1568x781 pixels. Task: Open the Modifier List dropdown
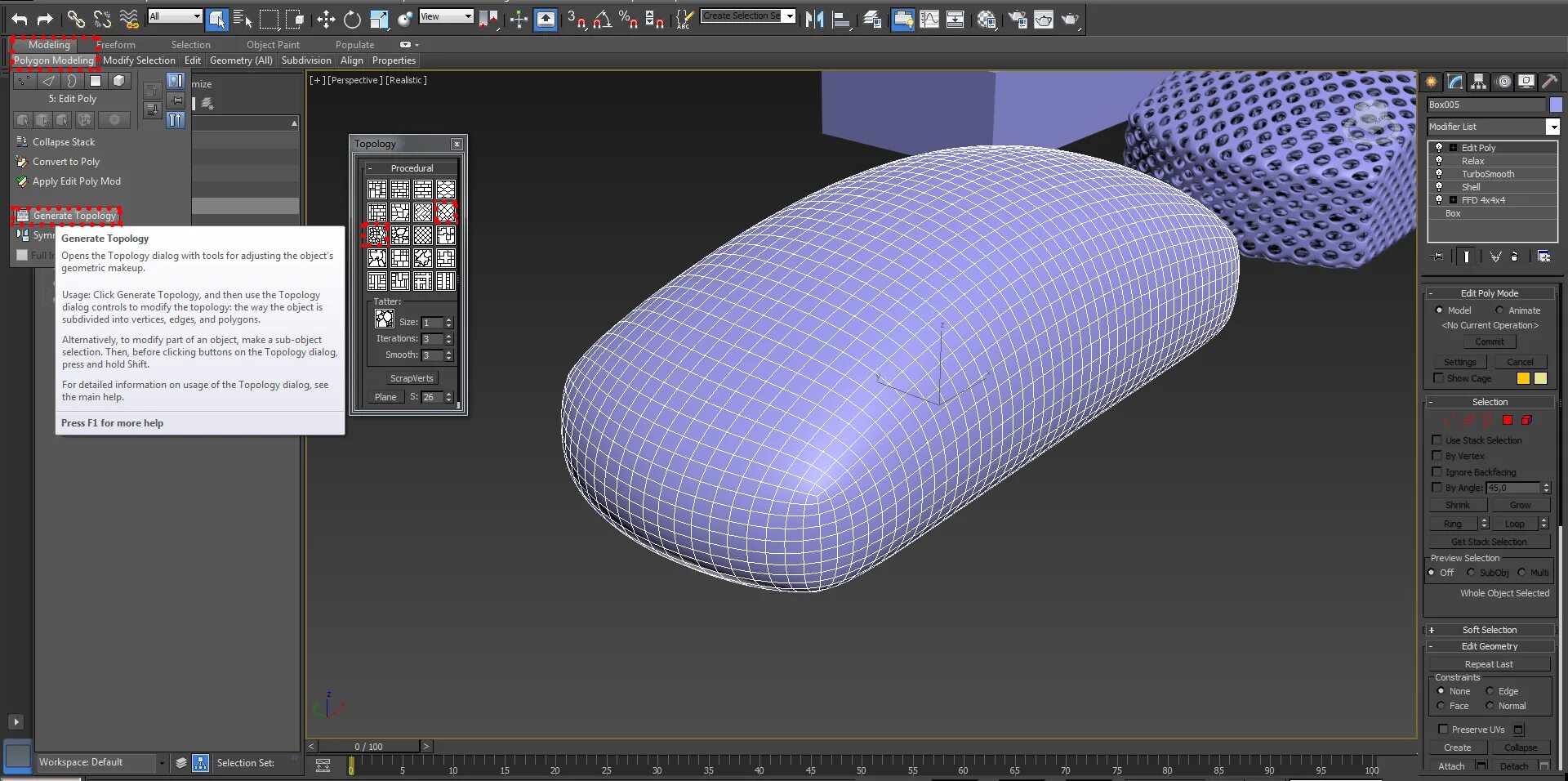coord(1553,127)
